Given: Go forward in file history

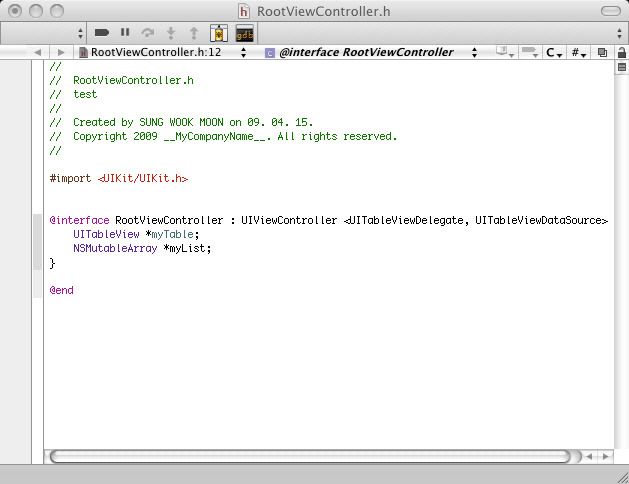Looking at the screenshot, I should point(61,53).
